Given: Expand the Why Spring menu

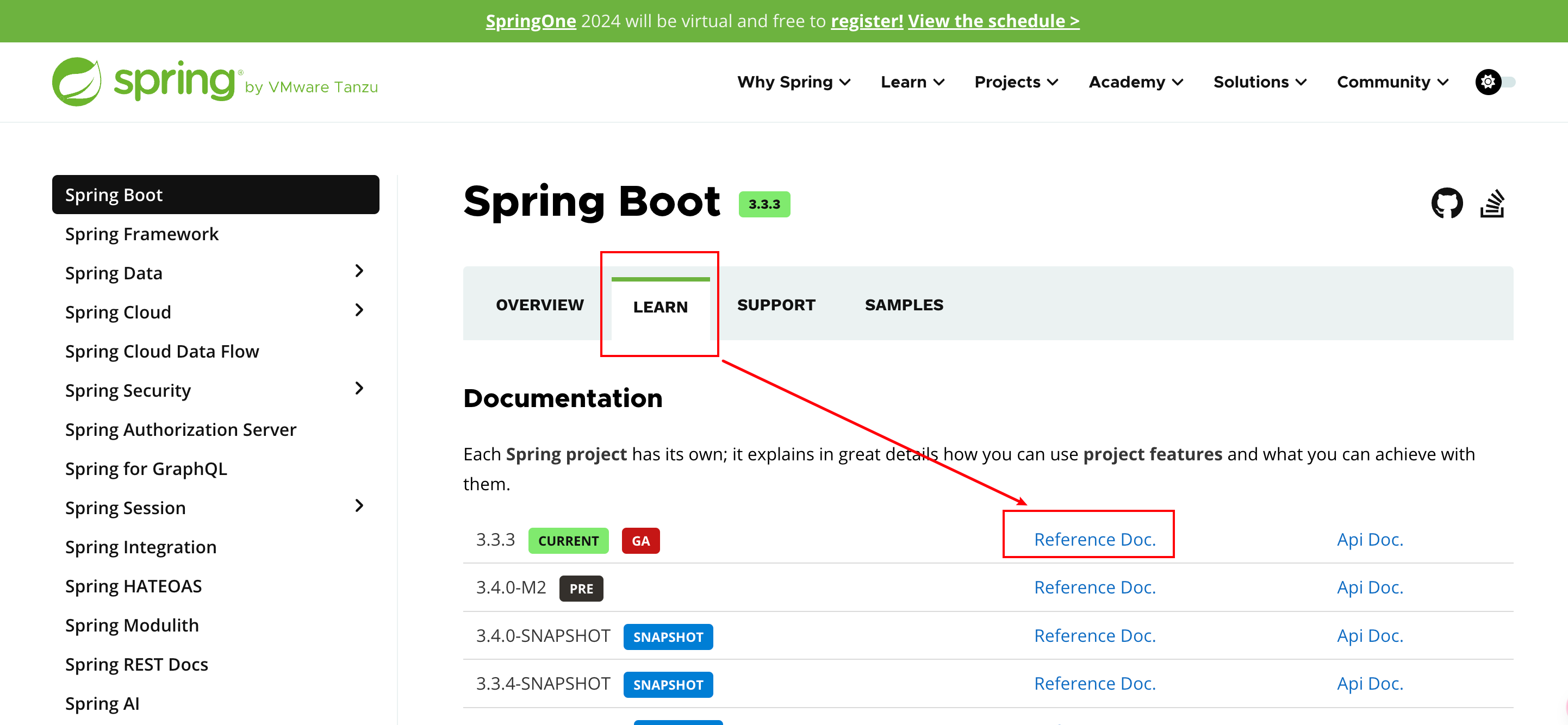Looking at the screenshot, I should click(x=794, y=82).
